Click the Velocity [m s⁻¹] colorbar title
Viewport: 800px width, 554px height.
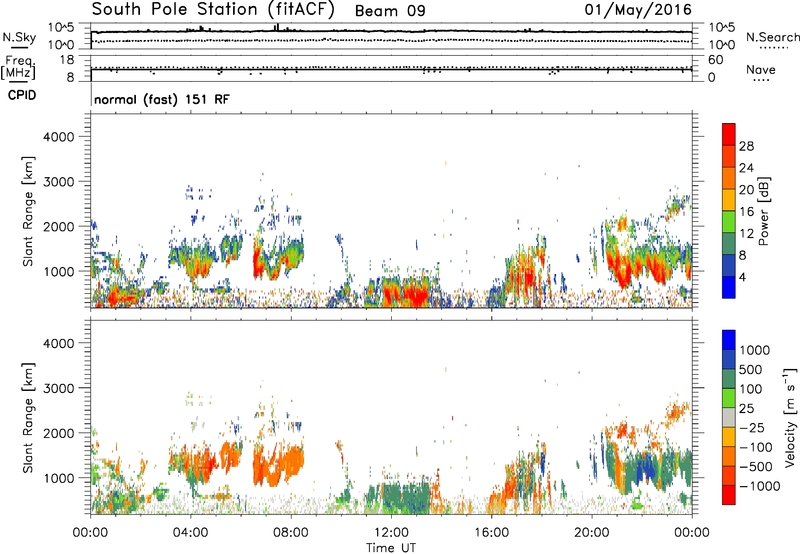click(x=790, y=417)
